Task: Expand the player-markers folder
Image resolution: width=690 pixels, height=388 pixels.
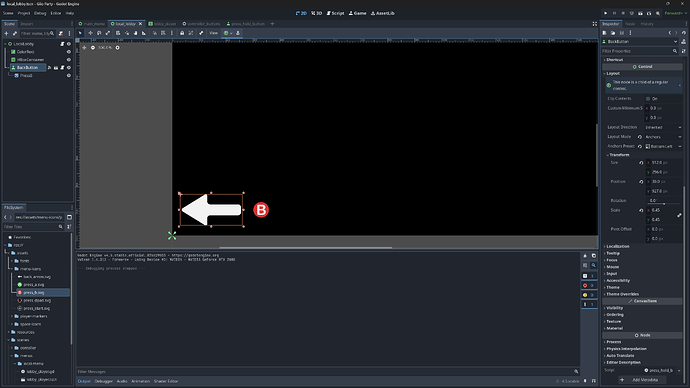Action: tap(11, 316)
